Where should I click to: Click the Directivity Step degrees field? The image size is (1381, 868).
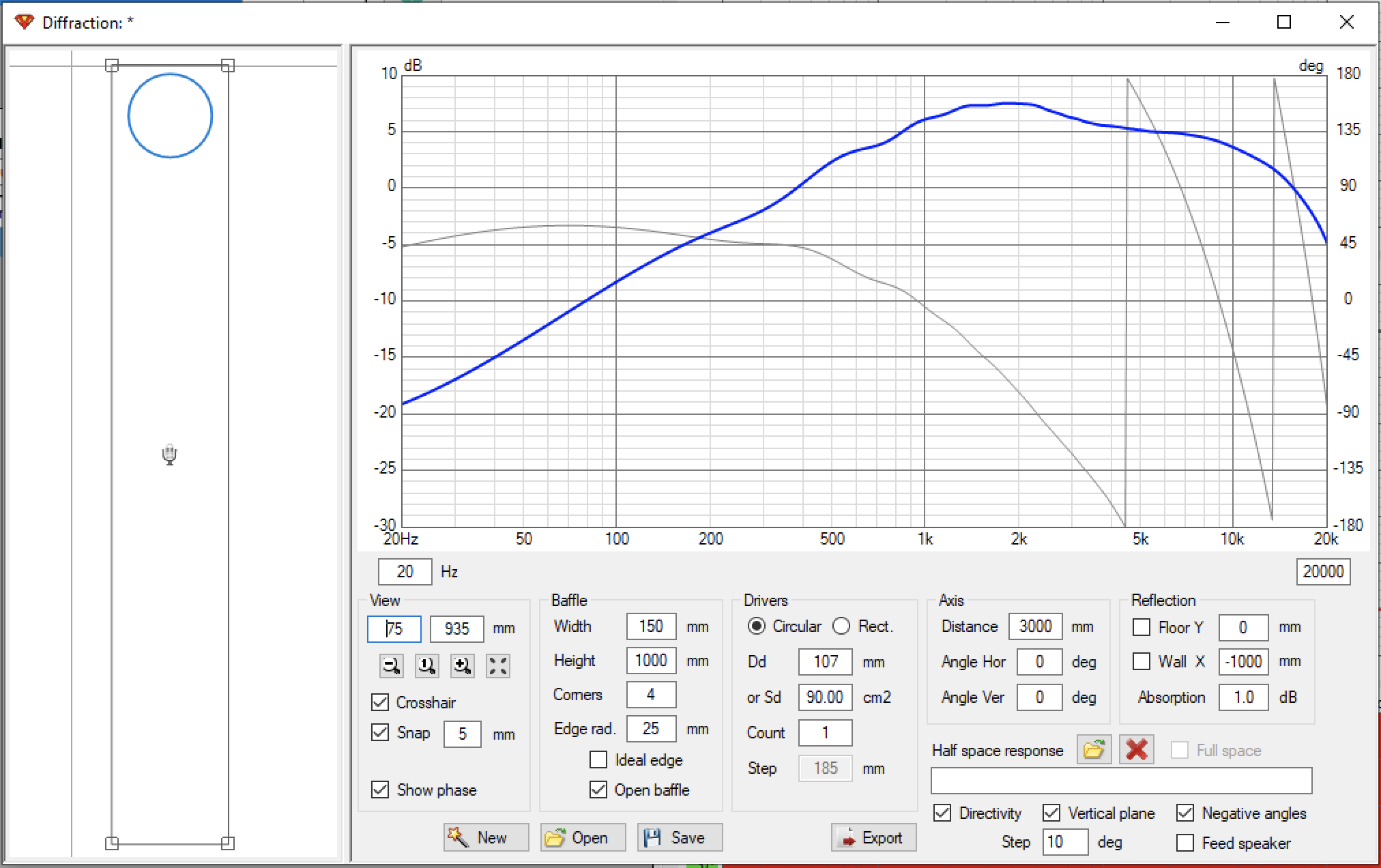(x=1065, y=842)
